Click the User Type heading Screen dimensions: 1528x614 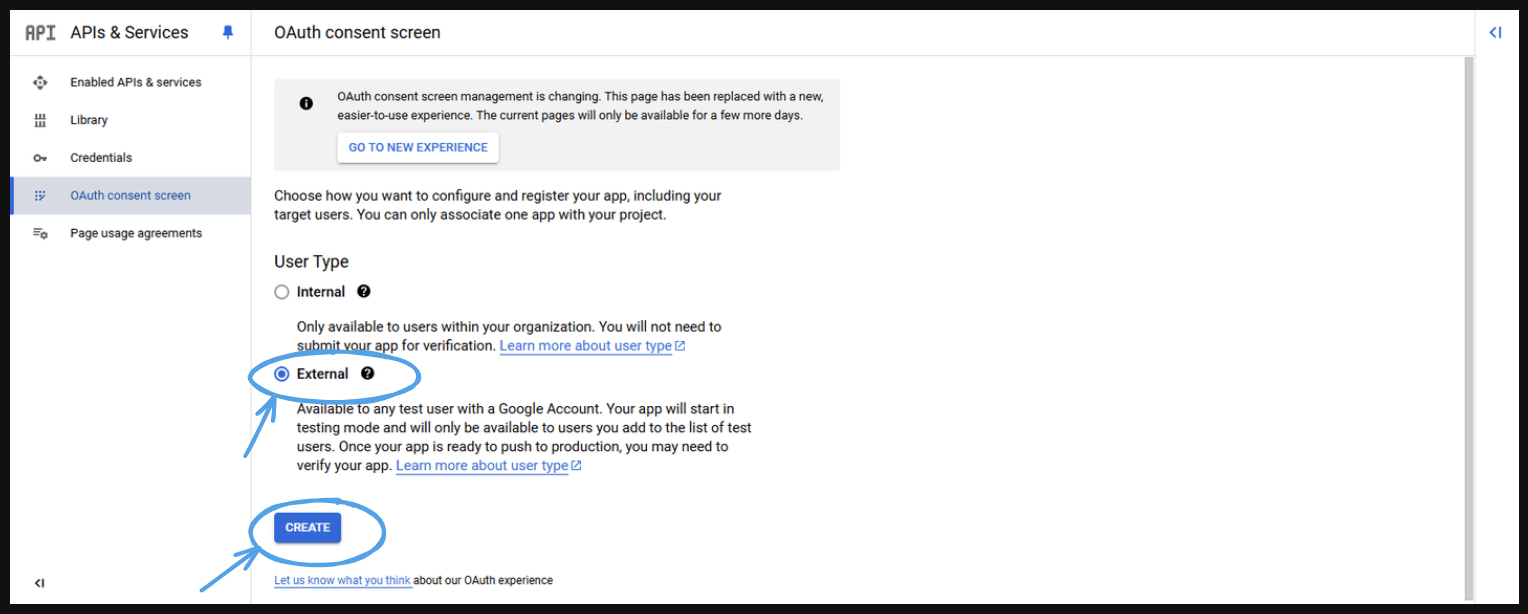[311, 262]
